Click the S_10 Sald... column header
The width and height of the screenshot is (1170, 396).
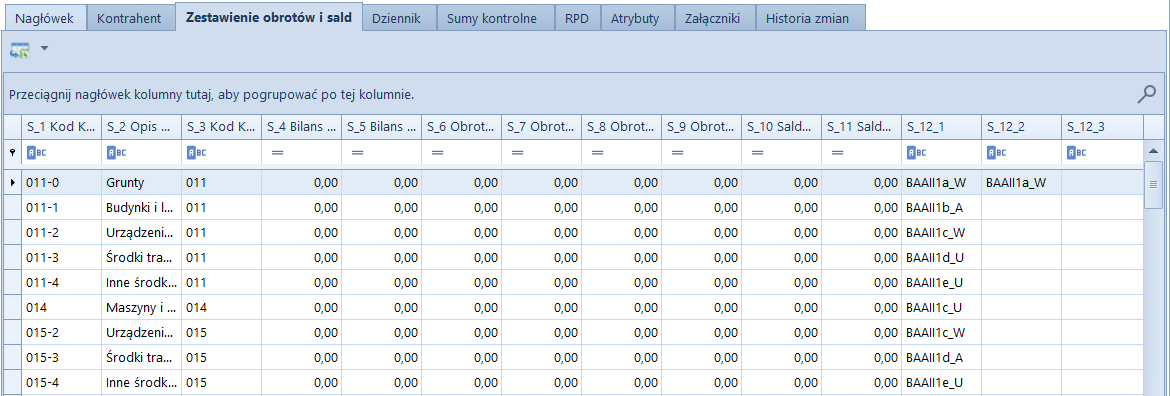pyautogui.click(x=781, y=127)
